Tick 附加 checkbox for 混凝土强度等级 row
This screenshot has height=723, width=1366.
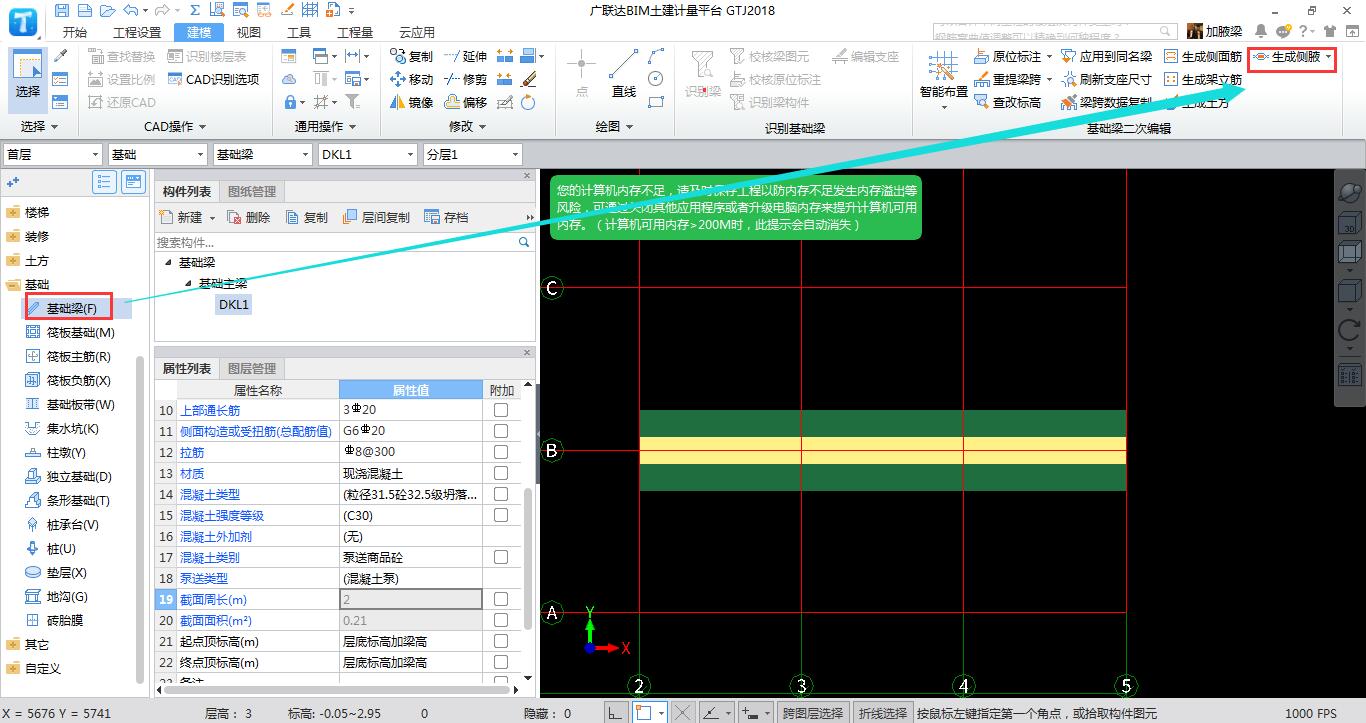click(x=501, y=515)
